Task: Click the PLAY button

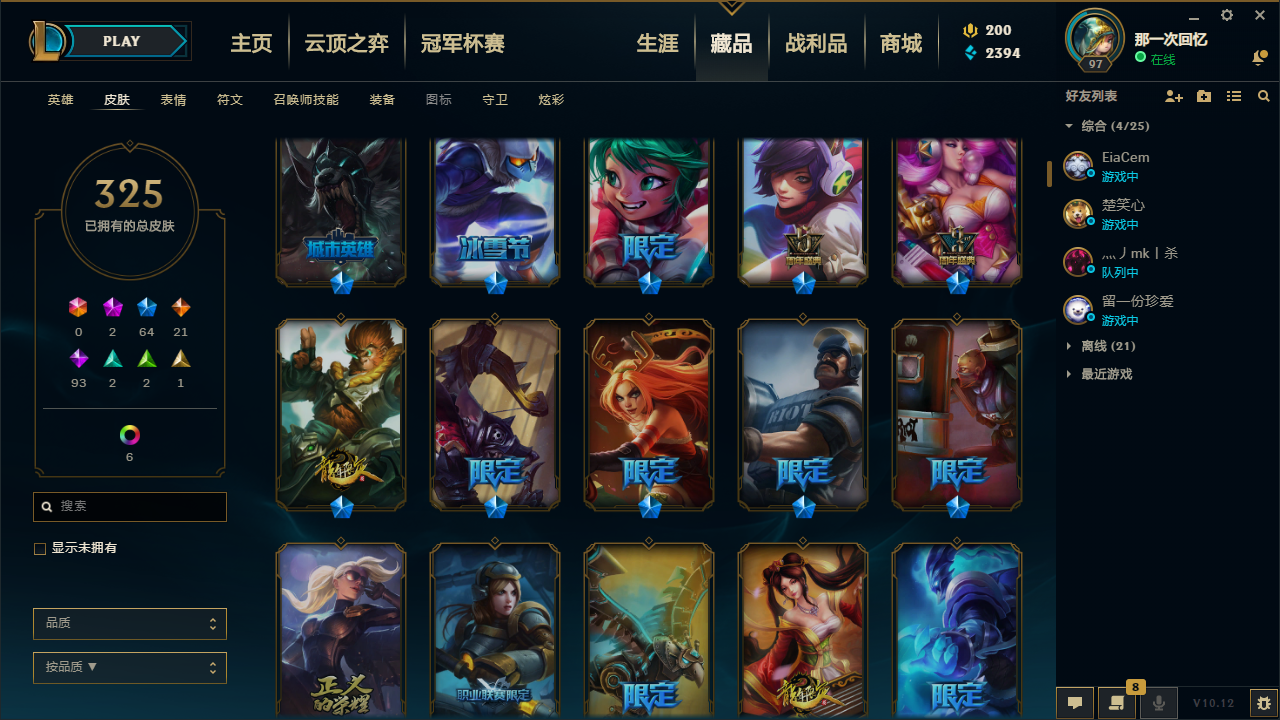Action: 121,41
